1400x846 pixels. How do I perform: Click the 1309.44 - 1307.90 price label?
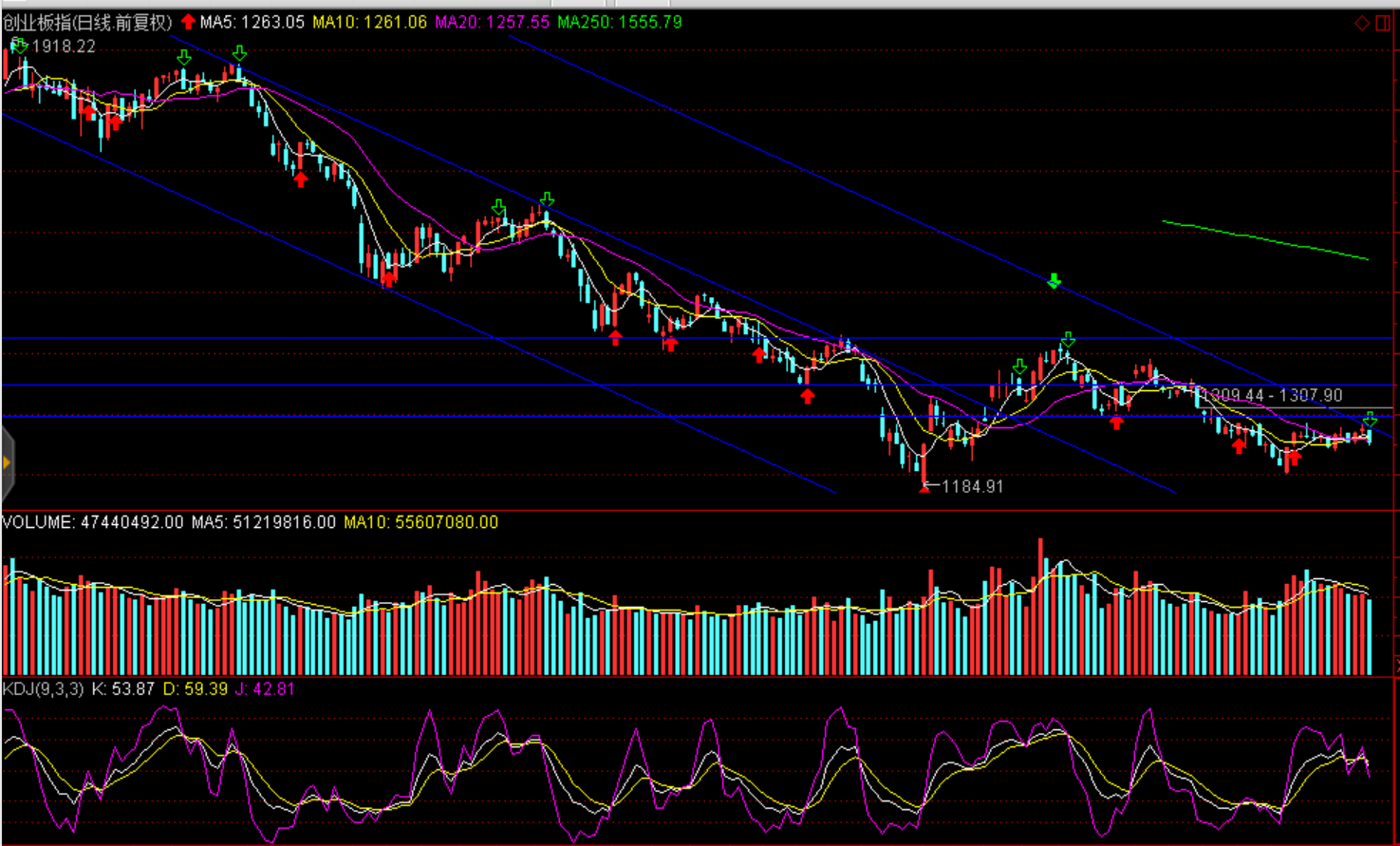click(1272, 395)
